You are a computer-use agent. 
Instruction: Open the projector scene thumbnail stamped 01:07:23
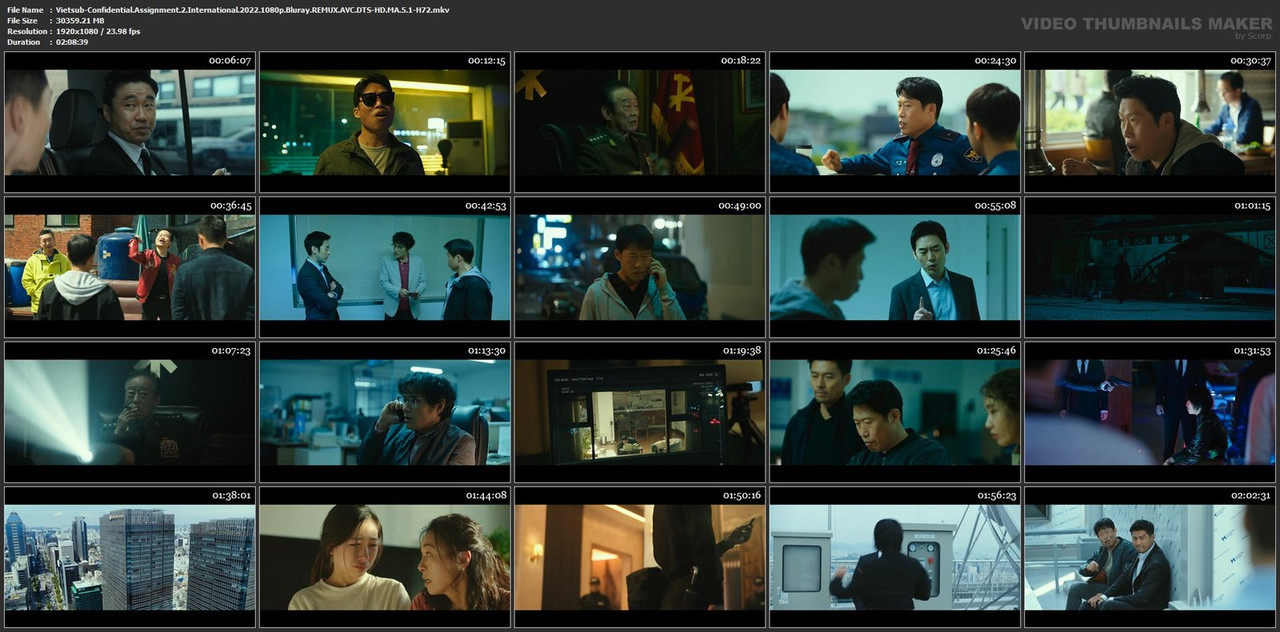pyautogui.click(x=130, y=412)
